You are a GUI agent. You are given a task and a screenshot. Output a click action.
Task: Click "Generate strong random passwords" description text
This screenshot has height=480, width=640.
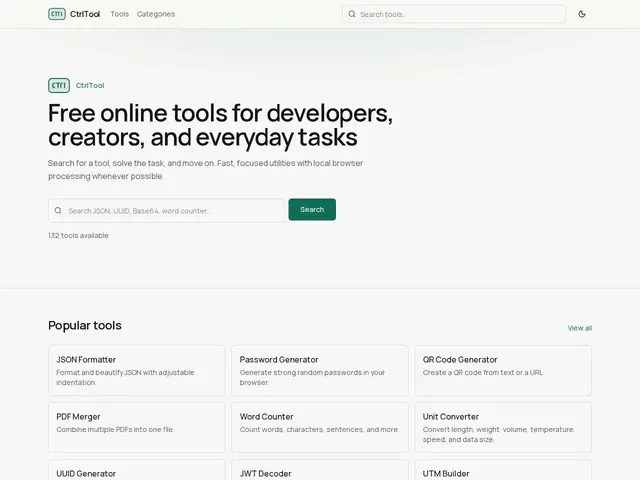click(312, 377)
